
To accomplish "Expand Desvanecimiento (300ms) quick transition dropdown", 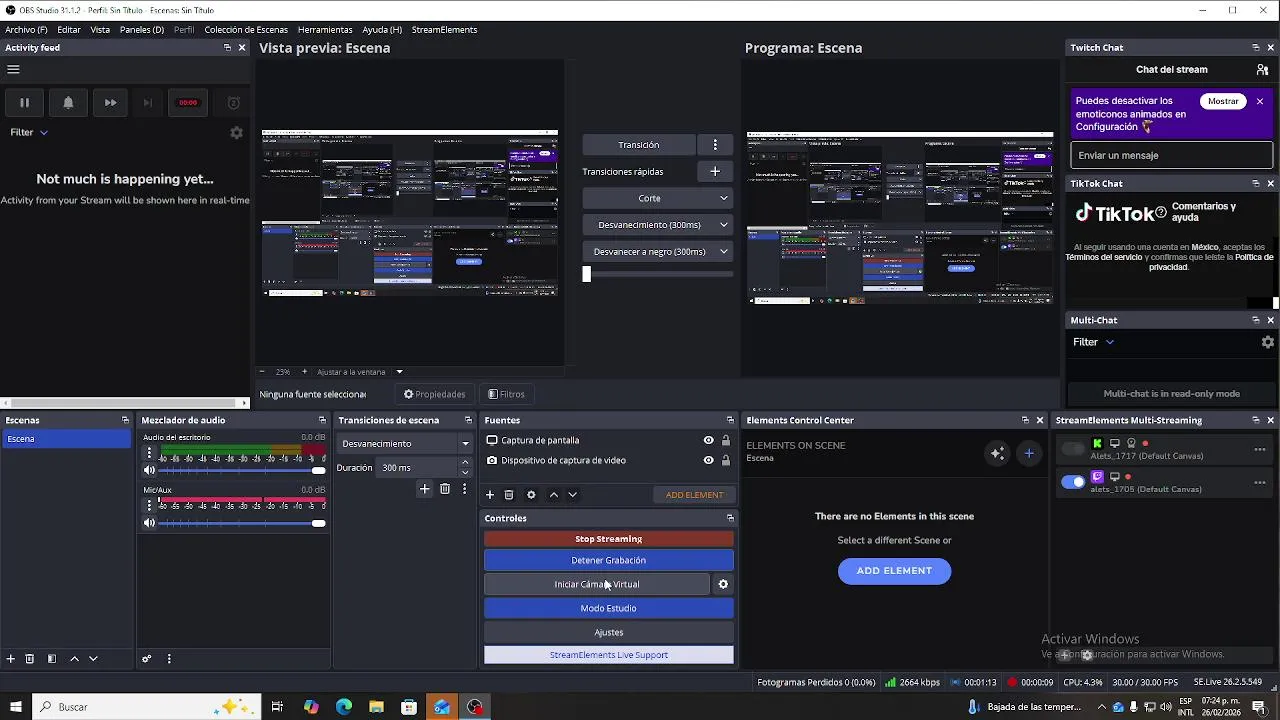I will pyautogui.click(x=658, y=225).
